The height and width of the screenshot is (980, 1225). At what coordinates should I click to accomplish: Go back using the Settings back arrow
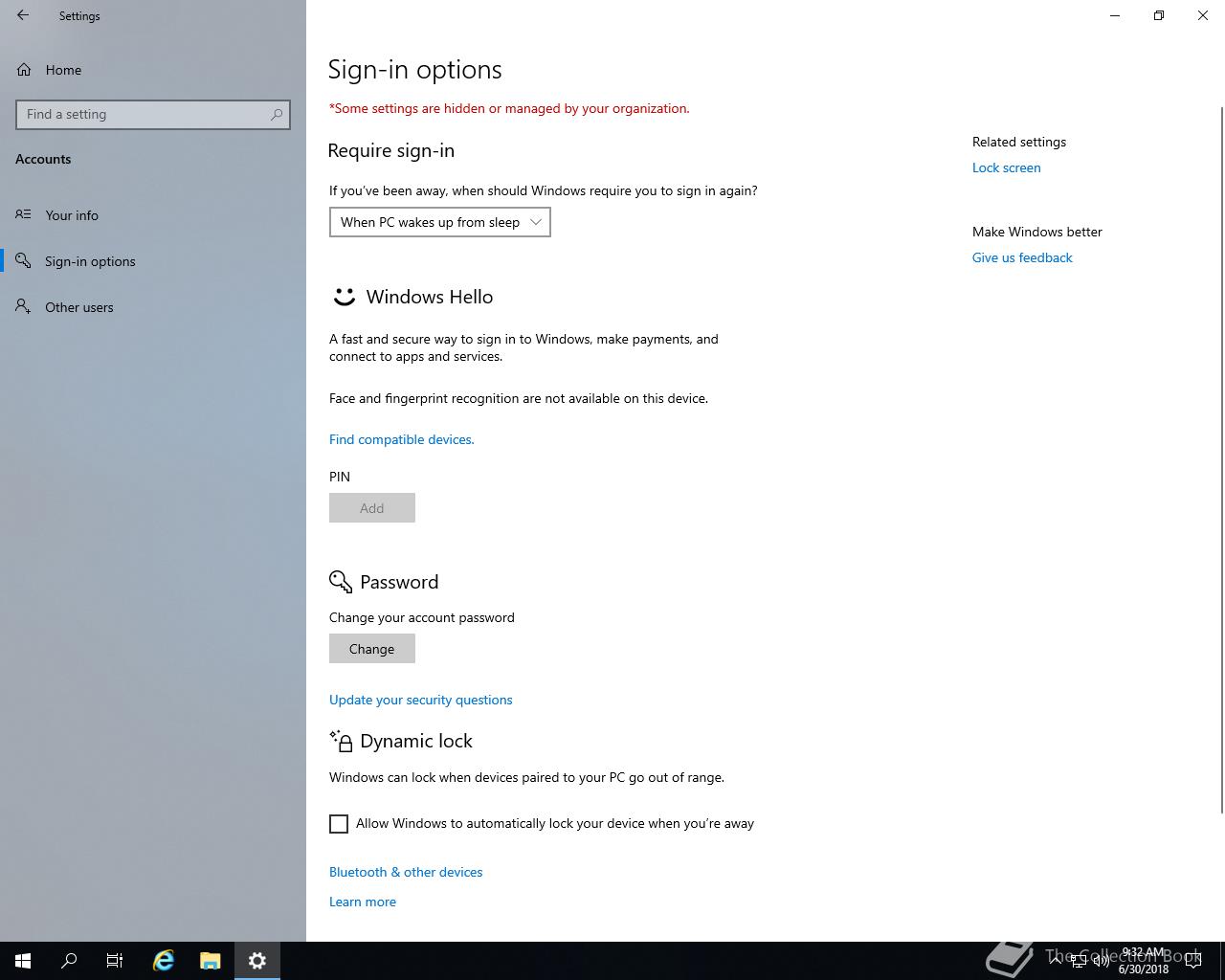[23, 15]
